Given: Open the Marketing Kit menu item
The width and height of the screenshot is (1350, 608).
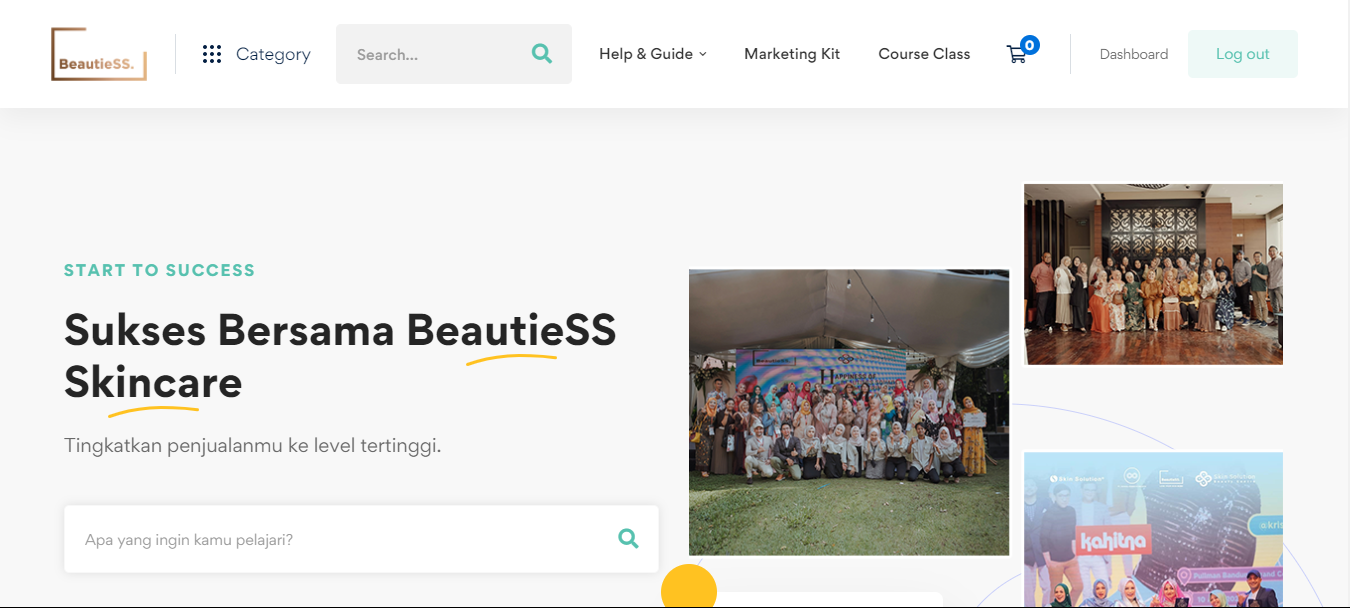Looking at the screenshot, I should click(x=792, y=54).
